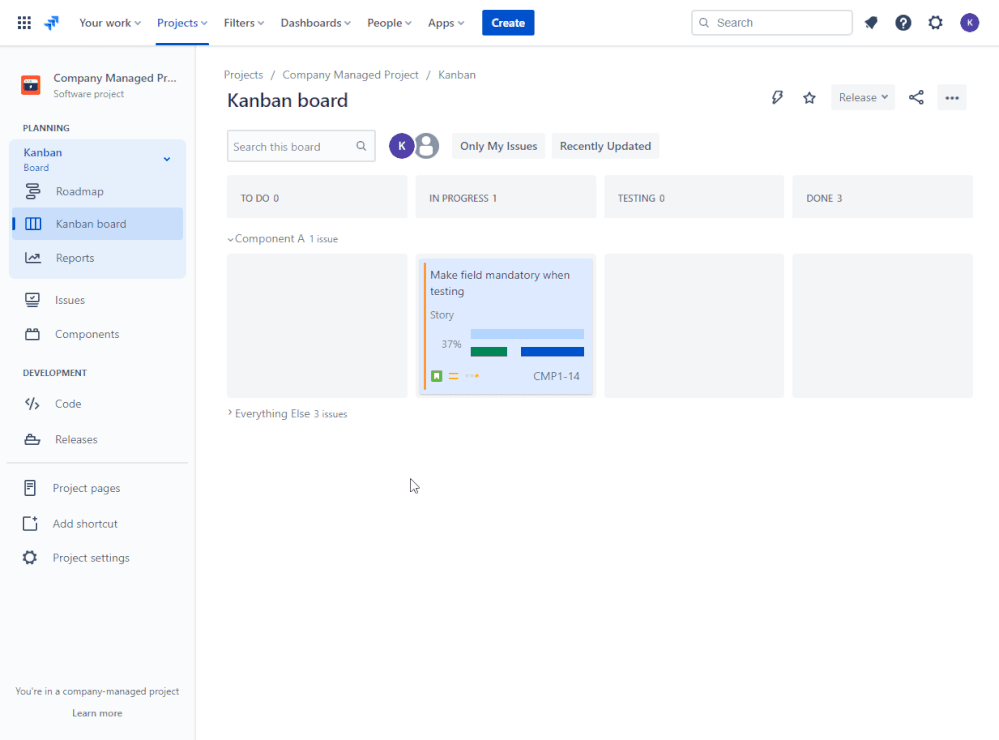
Task: Click the light blue progress bar on card
Action: pyautogui.click(x=527, y=334)
